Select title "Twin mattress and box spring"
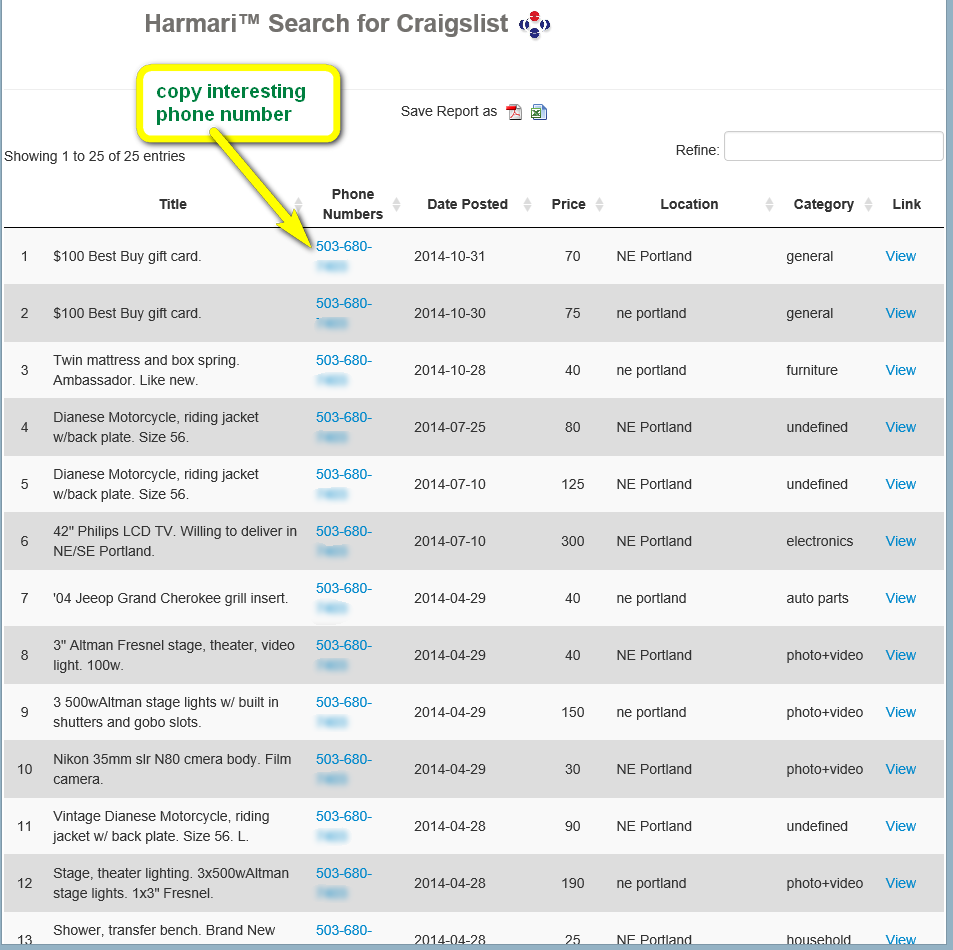 (x=145, y=360)
